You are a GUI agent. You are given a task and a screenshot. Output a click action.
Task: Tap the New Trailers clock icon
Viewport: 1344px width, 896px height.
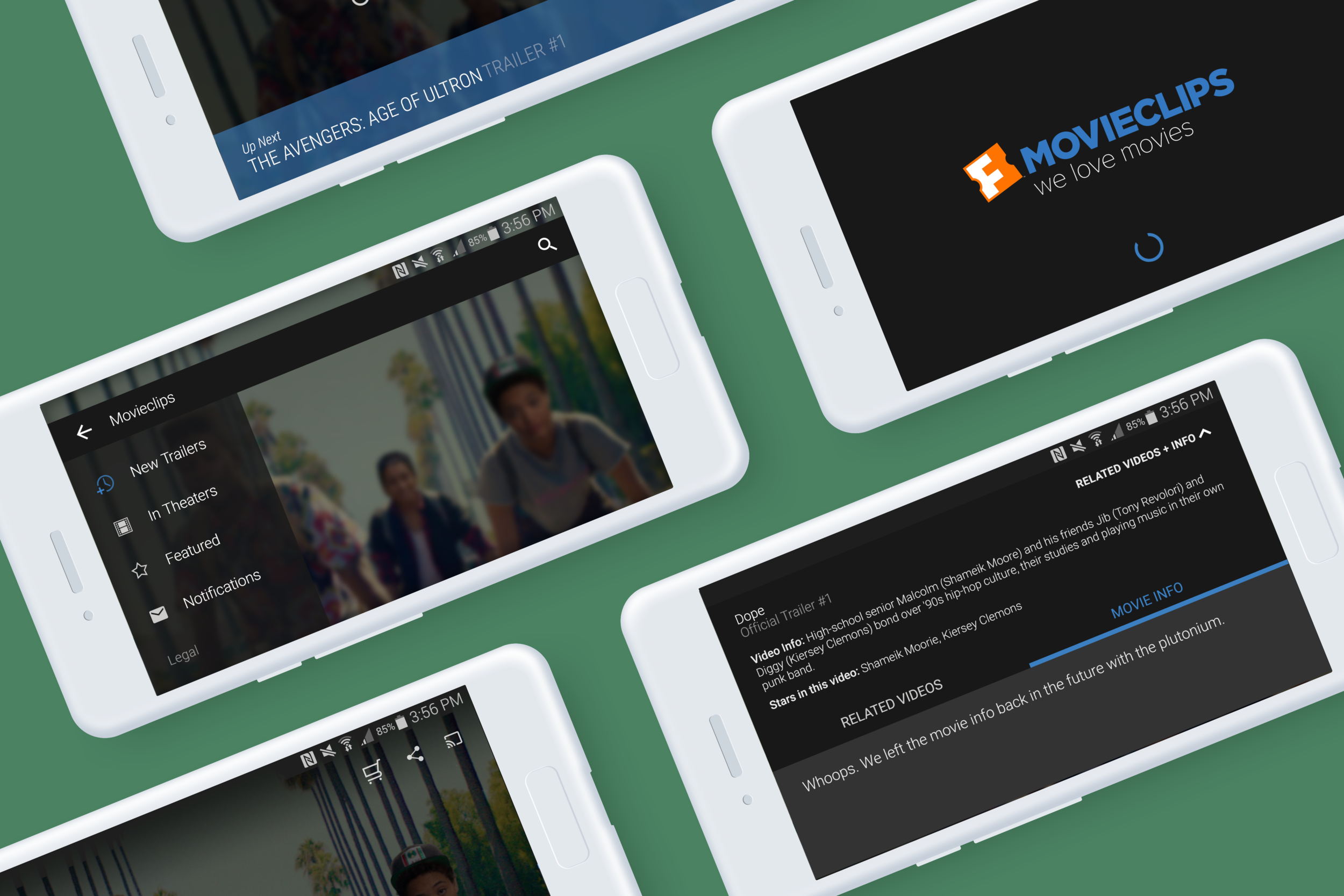pos(105,485)
